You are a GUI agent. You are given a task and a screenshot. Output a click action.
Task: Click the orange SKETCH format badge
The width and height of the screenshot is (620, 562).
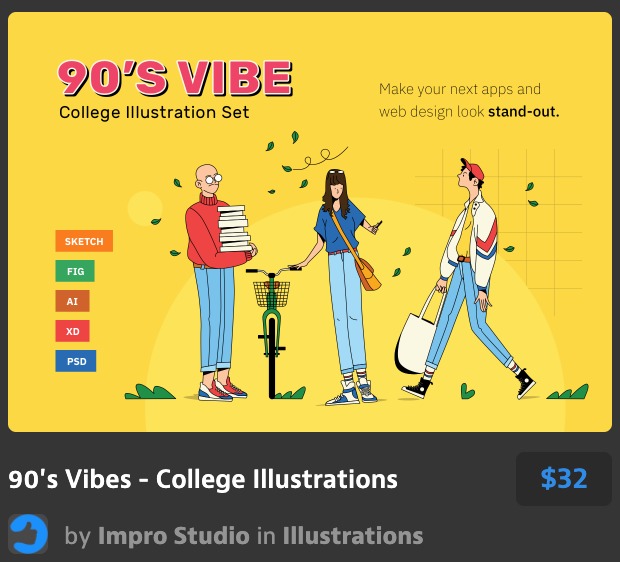pos(84,241)
